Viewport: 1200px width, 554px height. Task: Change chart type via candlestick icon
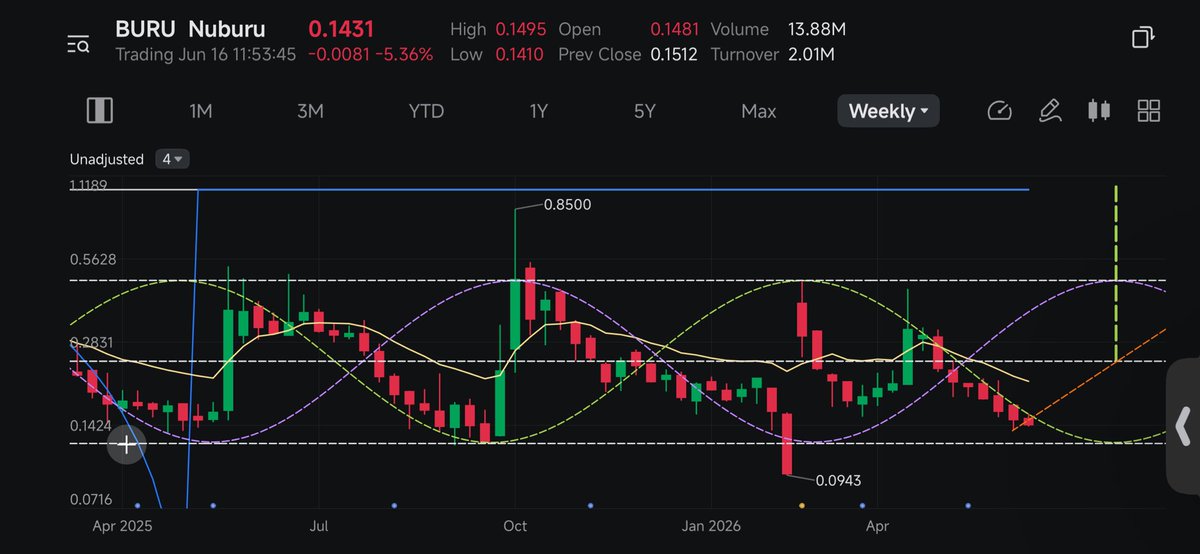pyautogui.click(x=1099, y=111)
